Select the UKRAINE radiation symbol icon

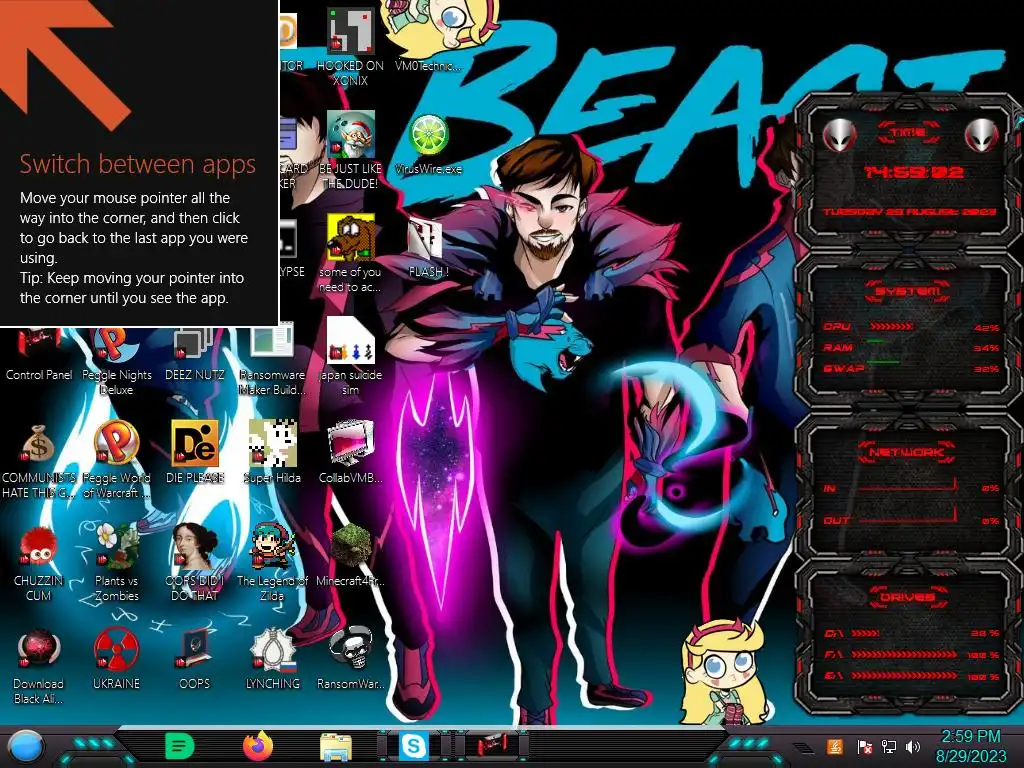pos(116,649)
